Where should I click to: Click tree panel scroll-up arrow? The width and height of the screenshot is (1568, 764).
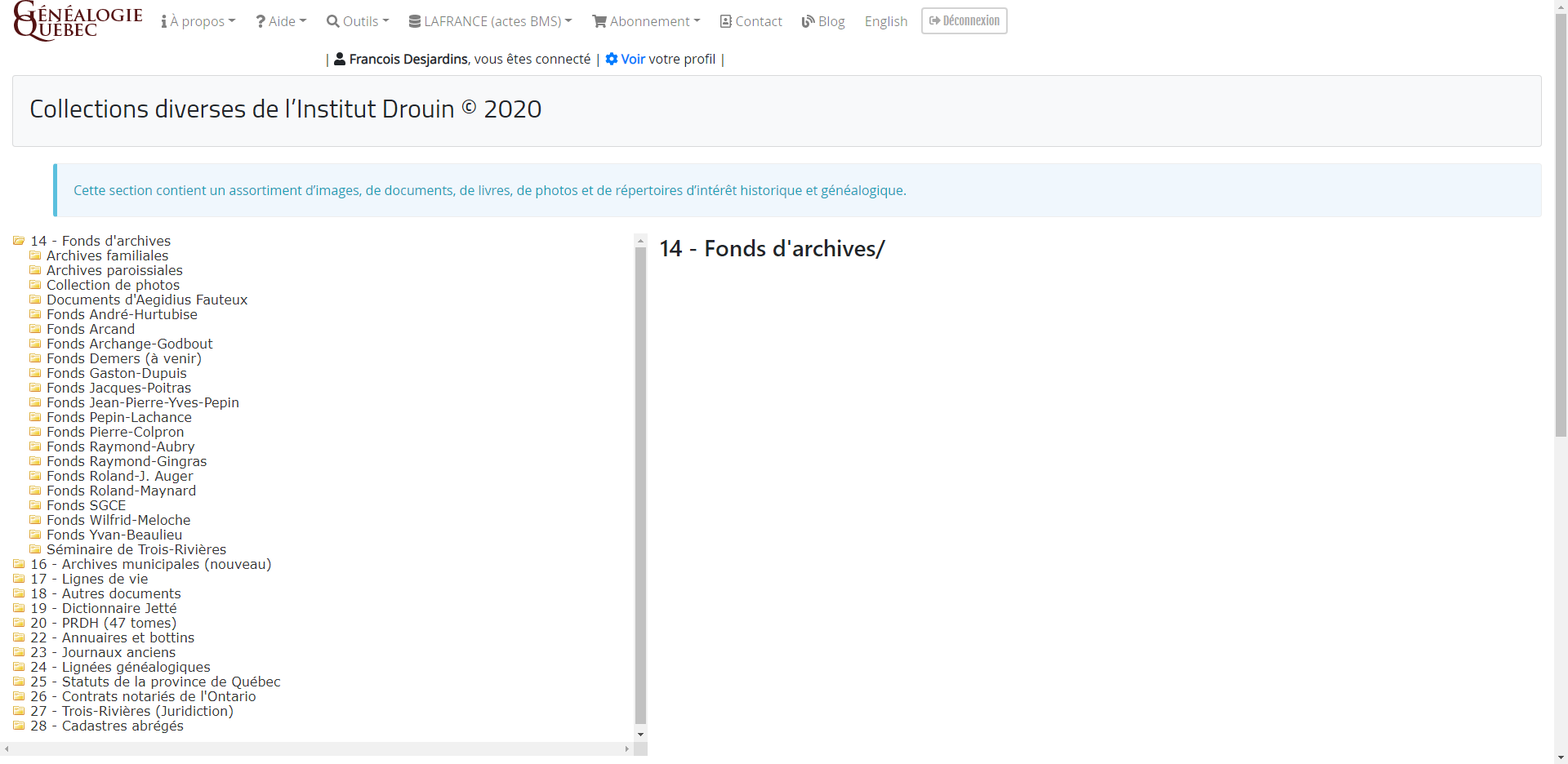[640, 241]
